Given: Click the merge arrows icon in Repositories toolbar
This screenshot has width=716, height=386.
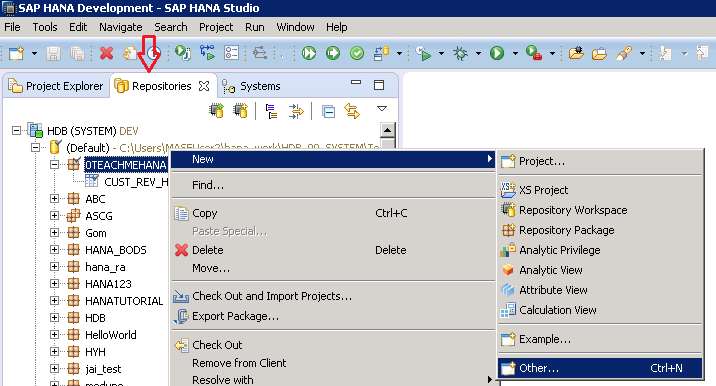Looking at the screenshot, I should click(x=296, y=111).
